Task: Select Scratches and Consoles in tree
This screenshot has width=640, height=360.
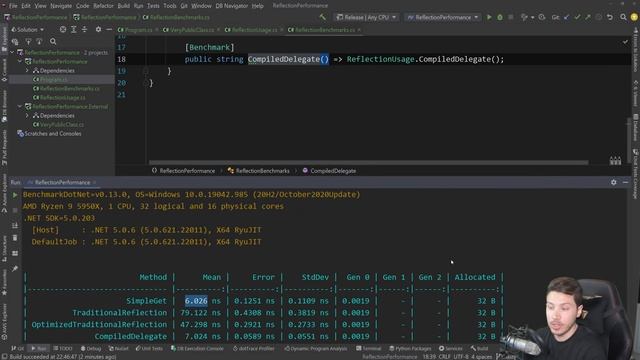Action: click(53, 133)
